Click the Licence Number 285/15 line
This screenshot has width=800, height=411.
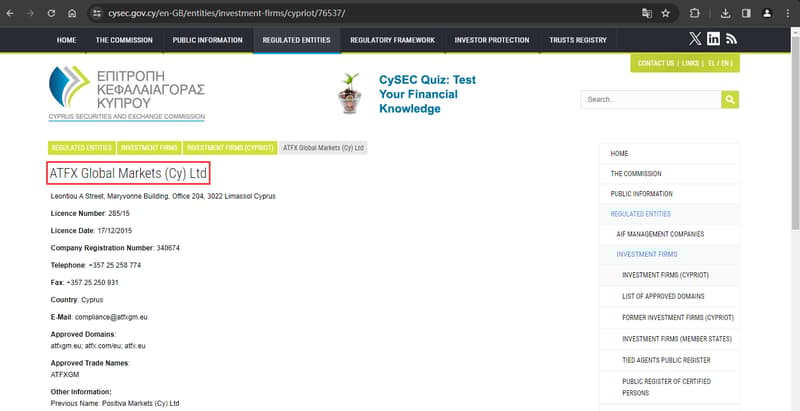pos(90,214)
